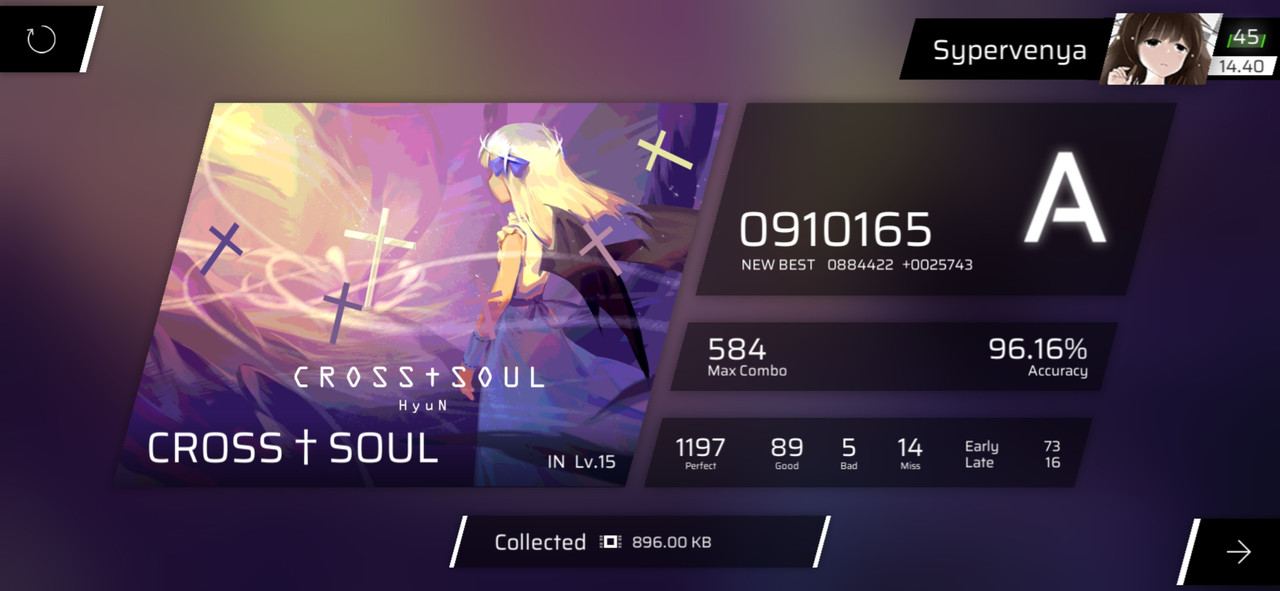
Task: Tap the Collected data banner
Action: 640,542
